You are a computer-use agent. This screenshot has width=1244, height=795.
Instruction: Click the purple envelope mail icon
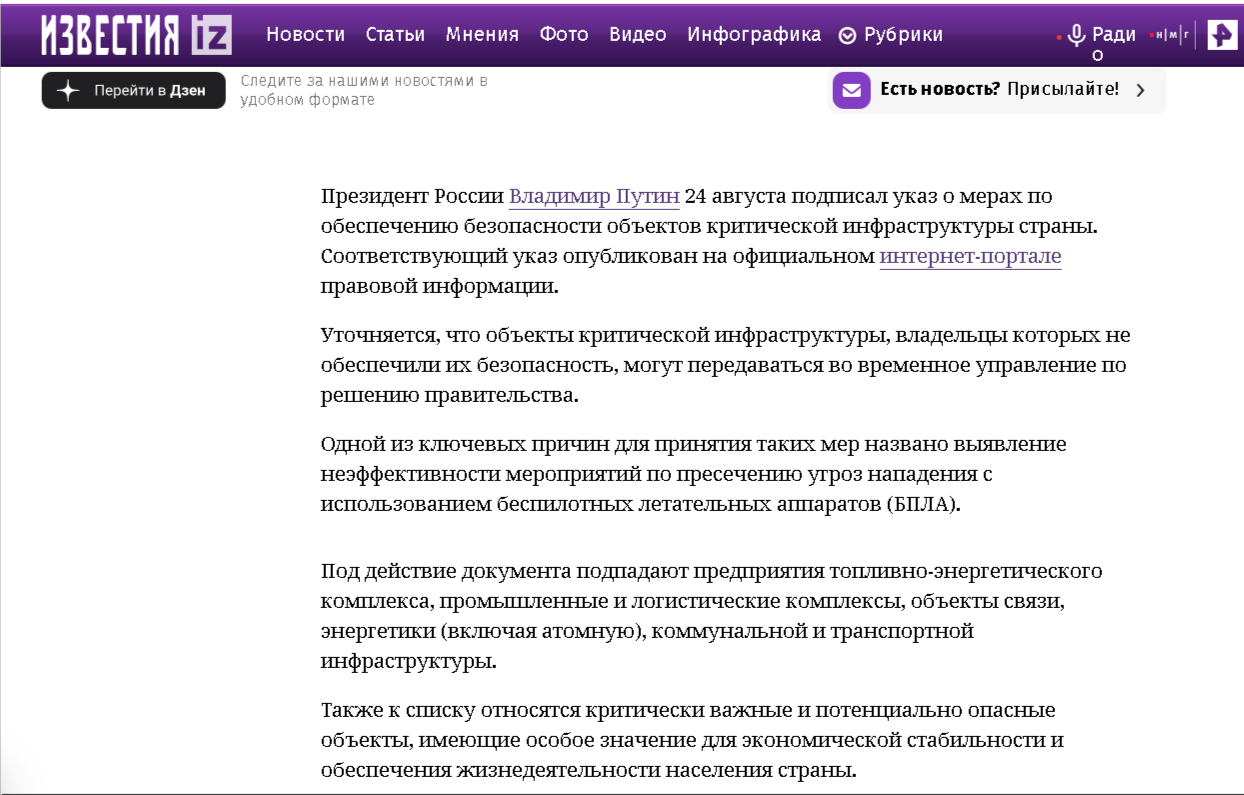[x=852, y=90]
